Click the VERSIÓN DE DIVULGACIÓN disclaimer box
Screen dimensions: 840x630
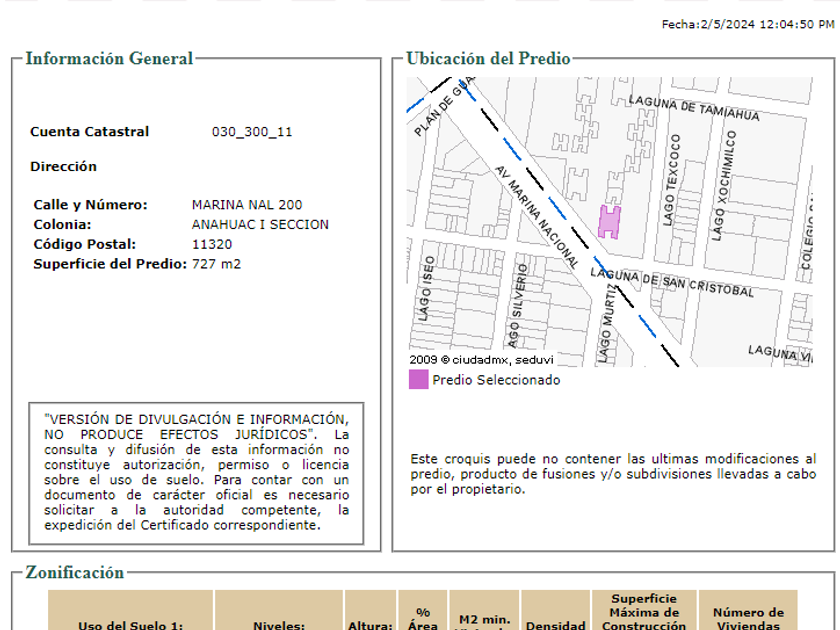196,474
